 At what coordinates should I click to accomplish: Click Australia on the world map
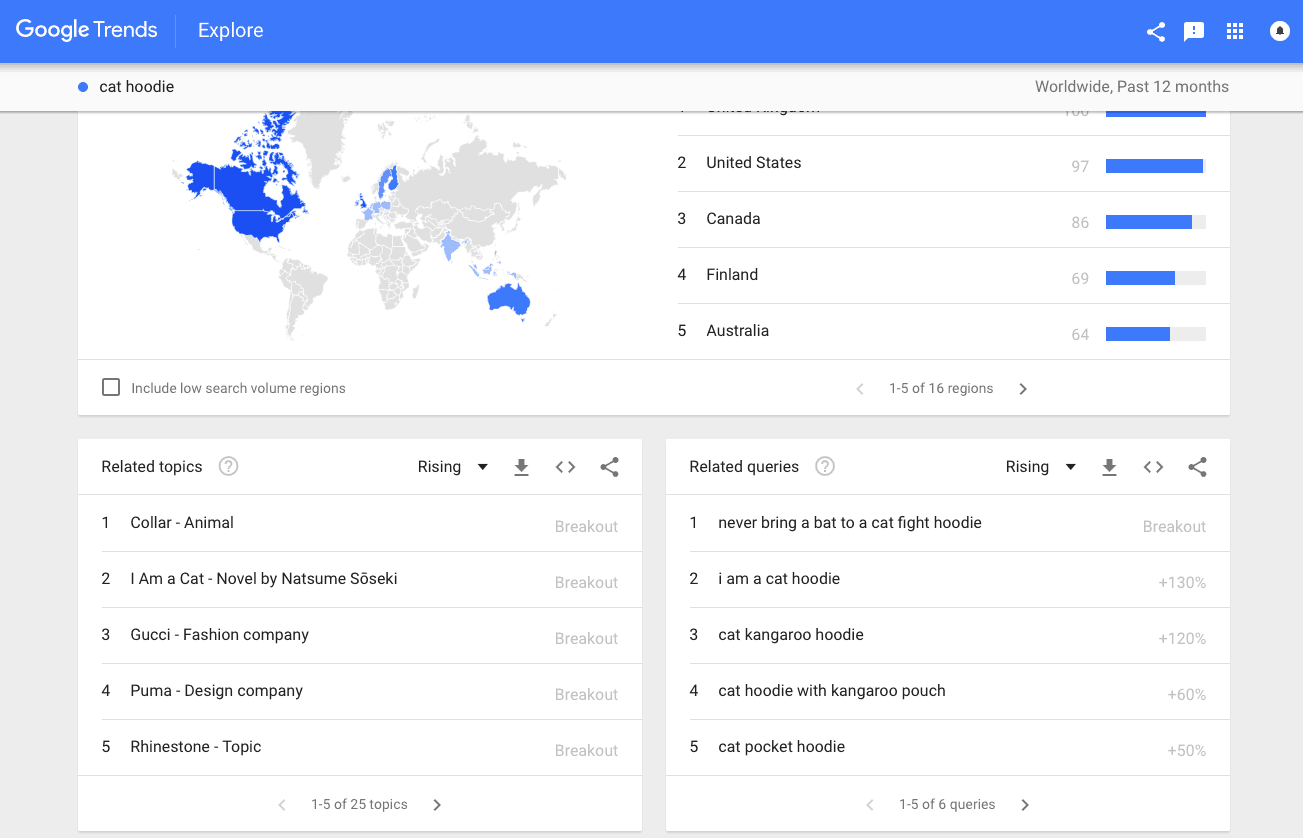(x=507, y=300)
